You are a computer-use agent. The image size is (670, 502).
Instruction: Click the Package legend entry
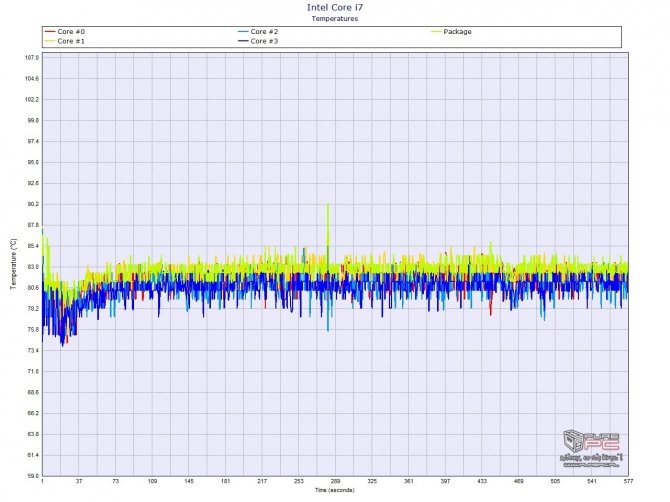451,32
